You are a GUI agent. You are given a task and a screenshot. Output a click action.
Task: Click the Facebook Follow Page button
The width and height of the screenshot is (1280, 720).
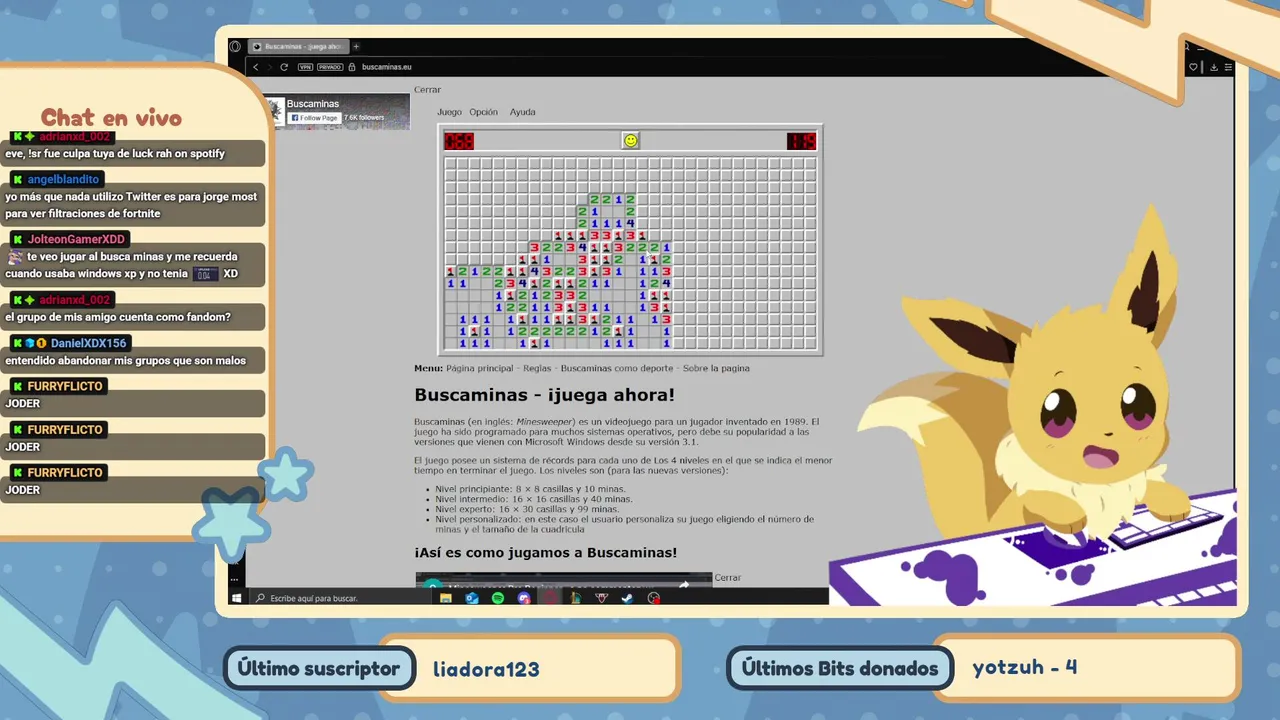click(x=314, y=118)
